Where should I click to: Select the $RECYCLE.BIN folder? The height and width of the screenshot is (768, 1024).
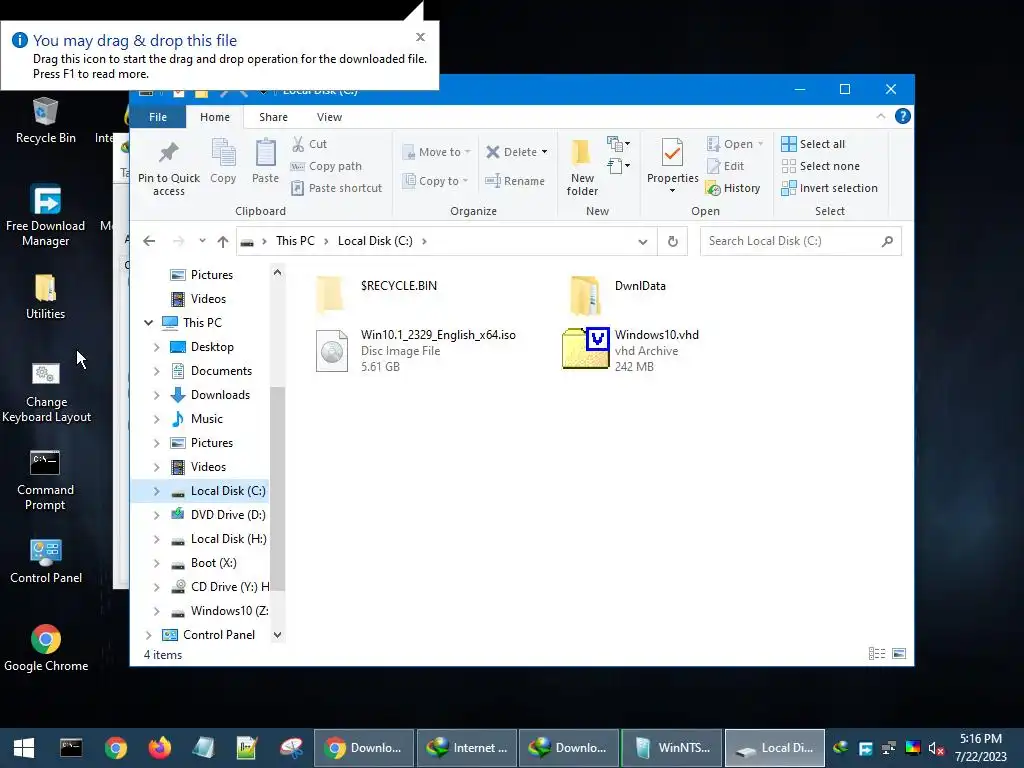(377, 294)
